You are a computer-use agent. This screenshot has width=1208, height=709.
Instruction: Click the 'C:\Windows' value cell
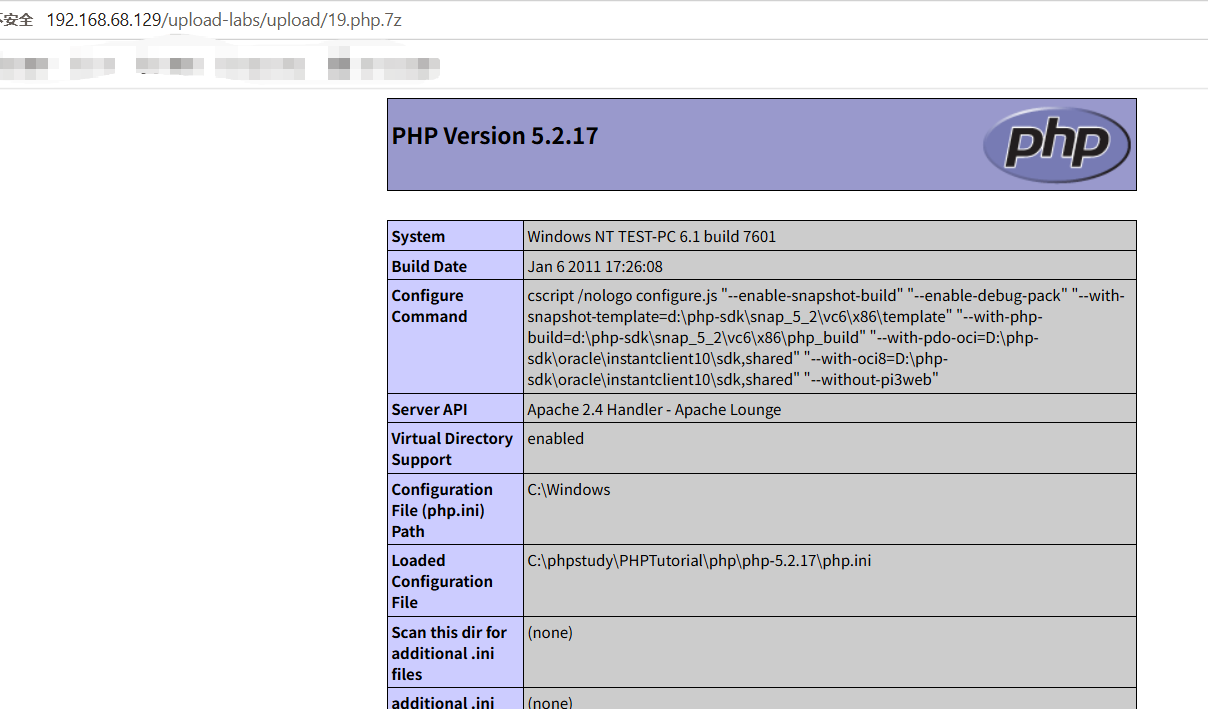pos(830,509)
